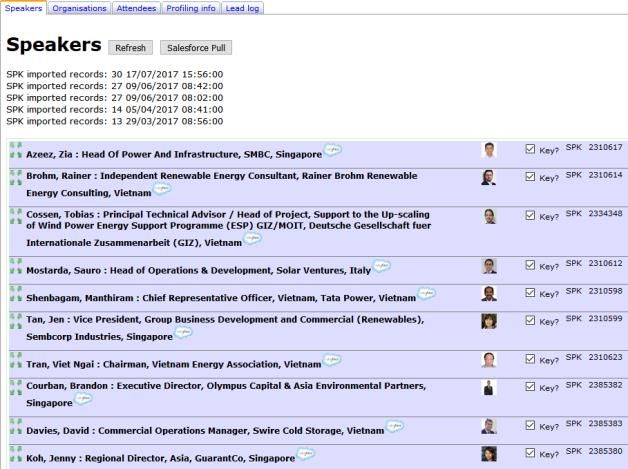The width and height of the screenshot is (628, 469).
Task: Toggle the Key? checkbox for Koh, Jenny
Action: click(x=530, y=453)
